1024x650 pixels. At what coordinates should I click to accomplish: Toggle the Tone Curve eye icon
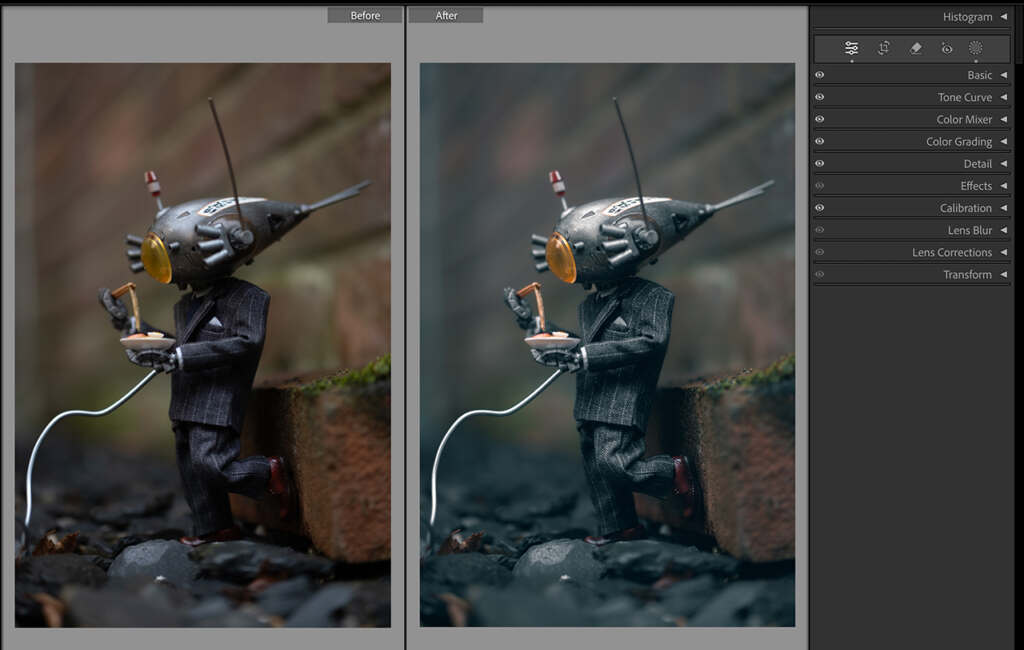pyautogui.click(x=820, y=97)
